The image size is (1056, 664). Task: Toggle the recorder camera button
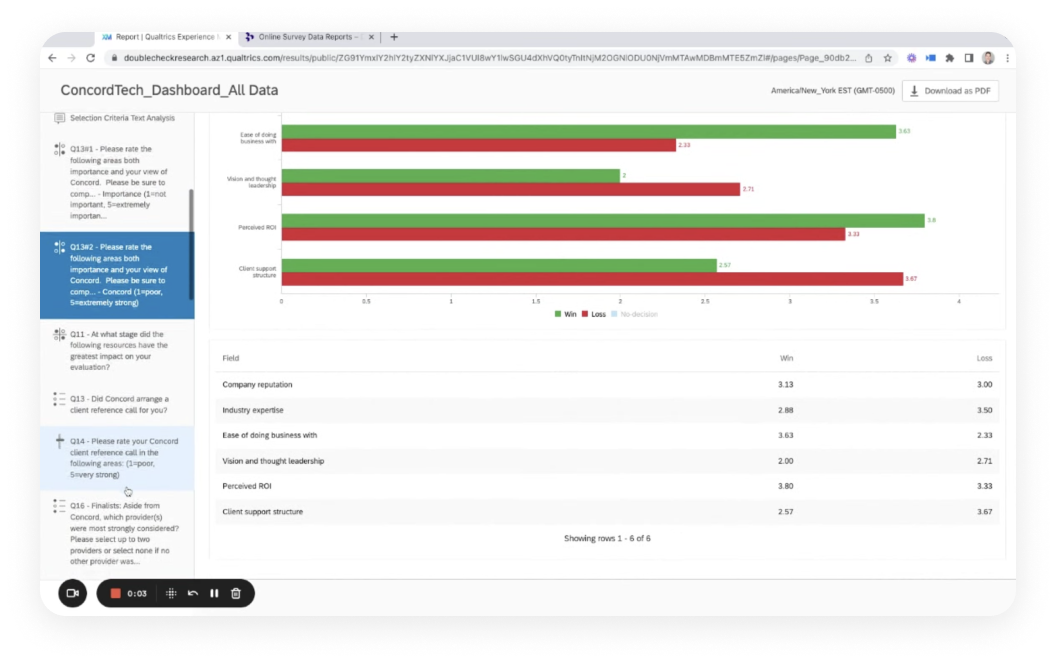(73, 593)
